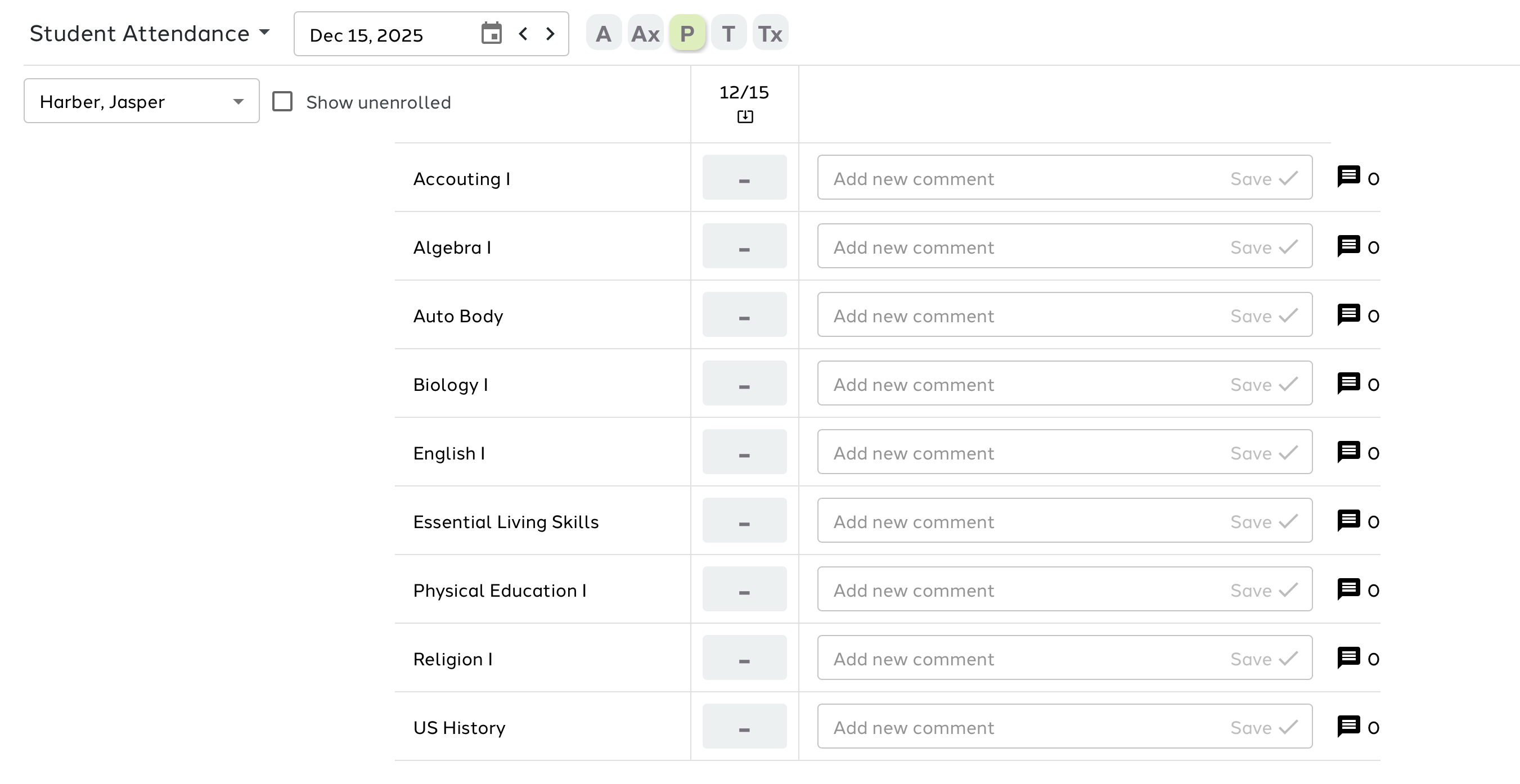
Task: View comments icon for US History
Action: [x=1348, y=726]
